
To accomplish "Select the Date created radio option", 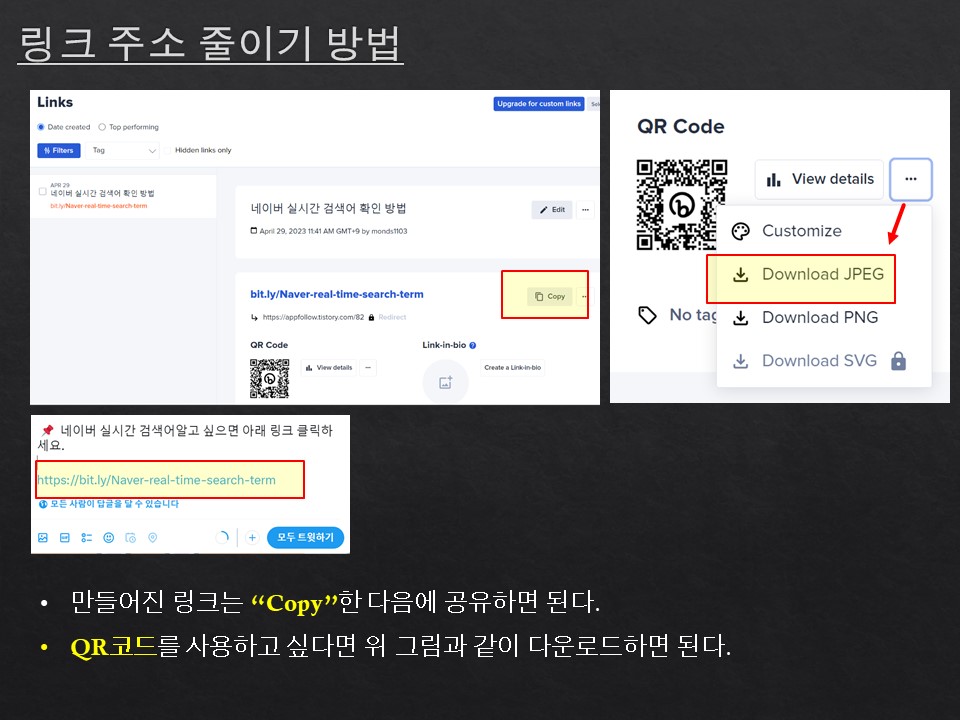I will coord(41,127).
